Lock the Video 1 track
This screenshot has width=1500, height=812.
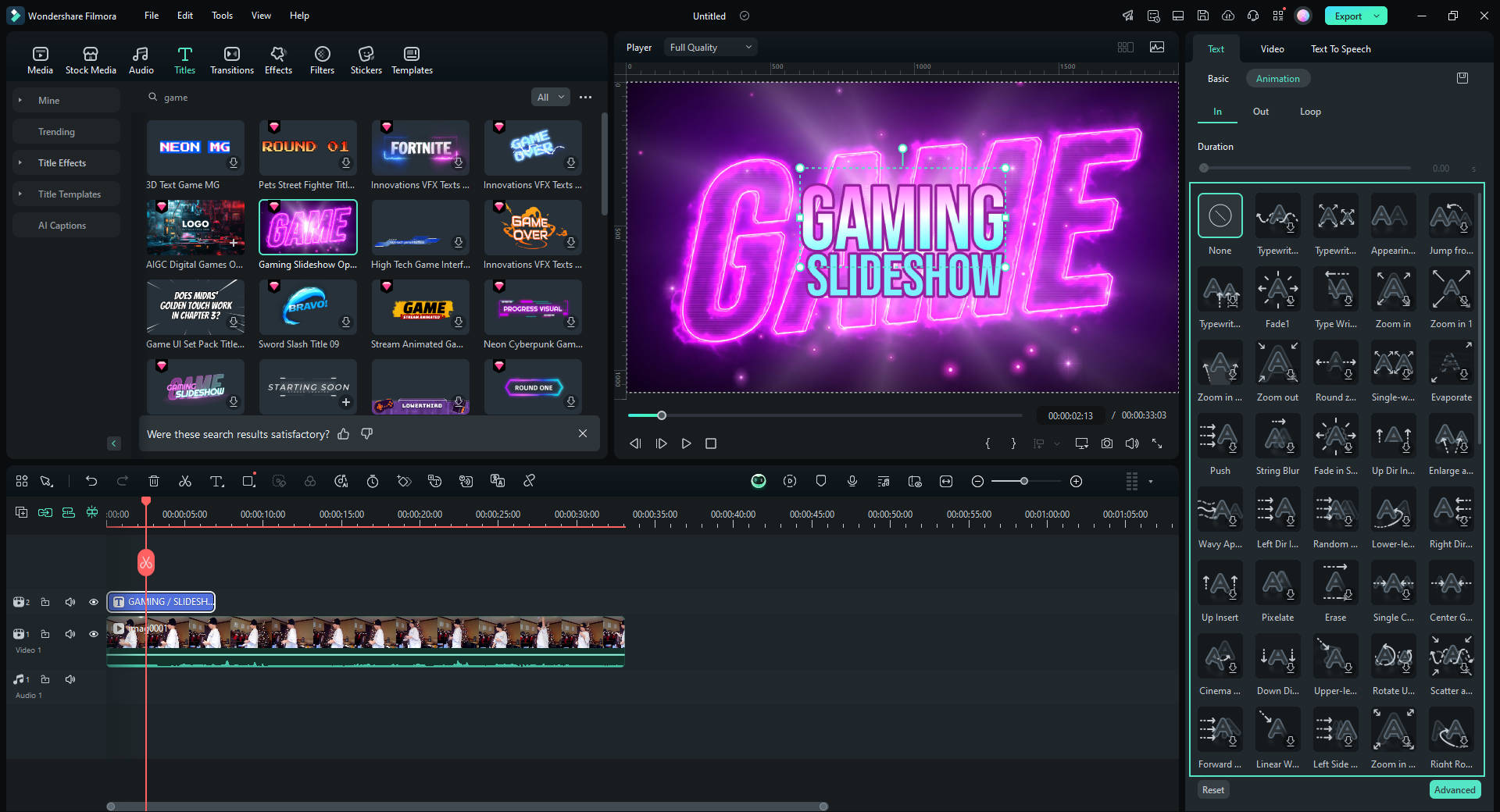pyautogui.click(x=45, y=634)
